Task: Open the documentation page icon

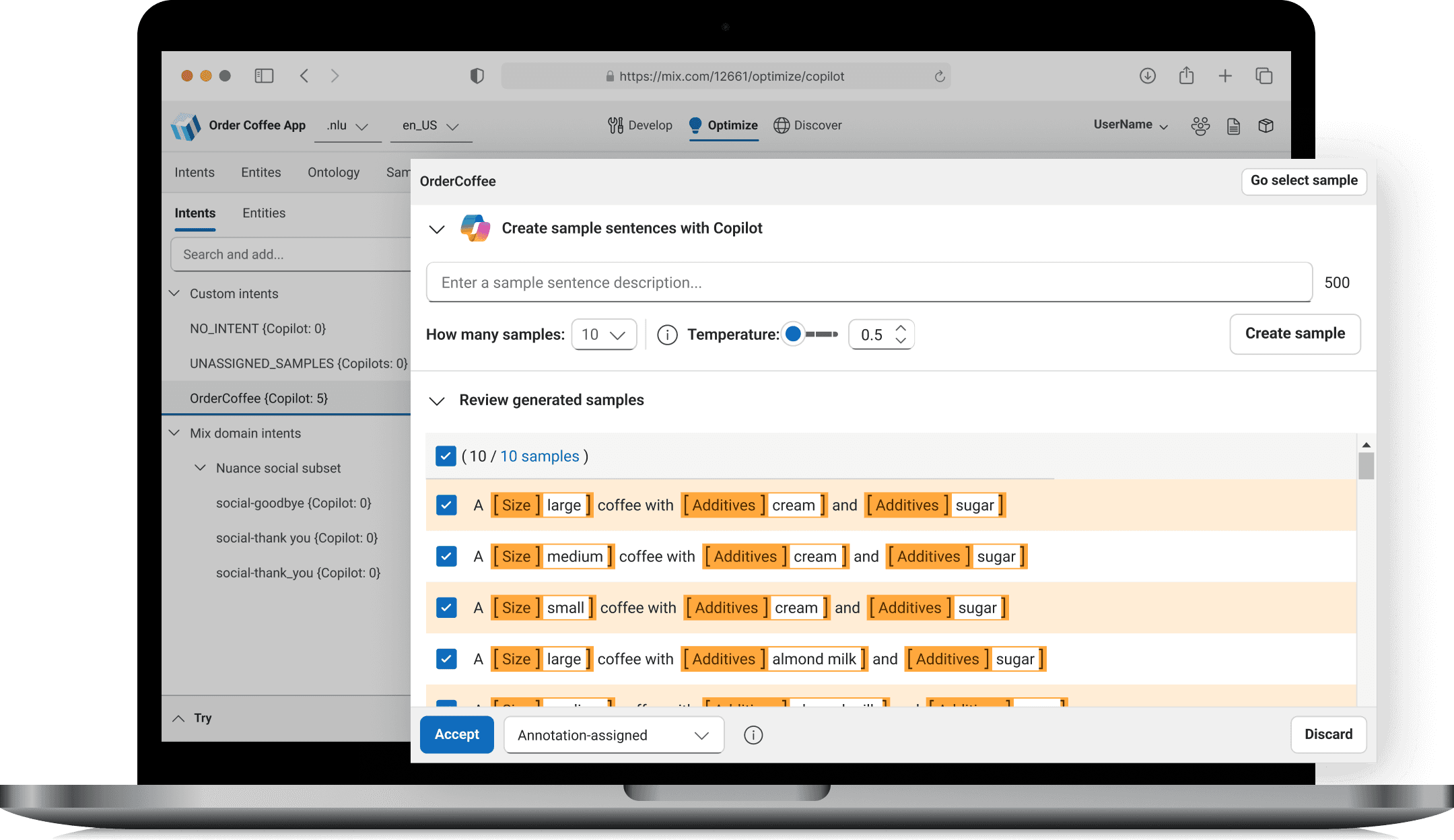Action: click(x=1233, y=126)
